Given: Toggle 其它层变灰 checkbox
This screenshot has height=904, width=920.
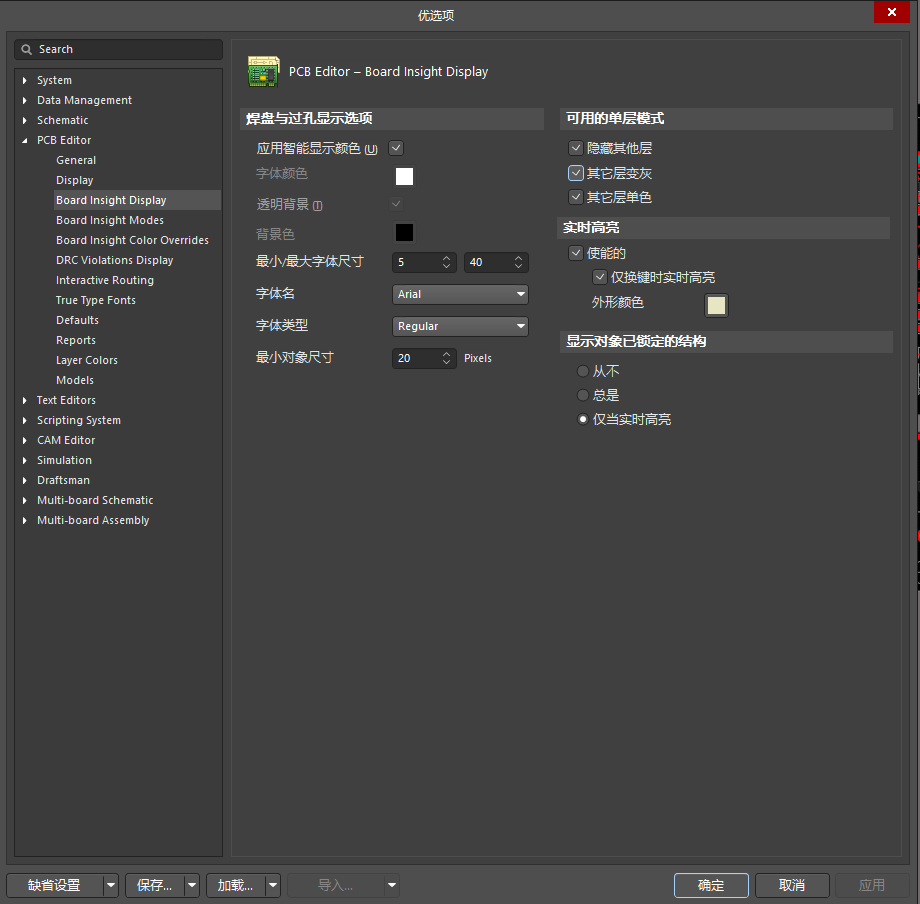Looking at the screenshot, I should (576, 173).
